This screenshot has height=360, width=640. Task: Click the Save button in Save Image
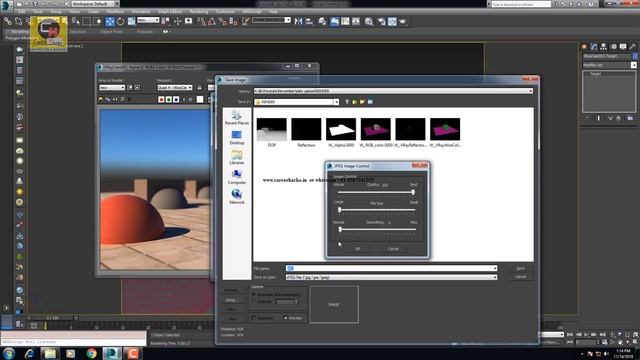[x=520, y=268]
